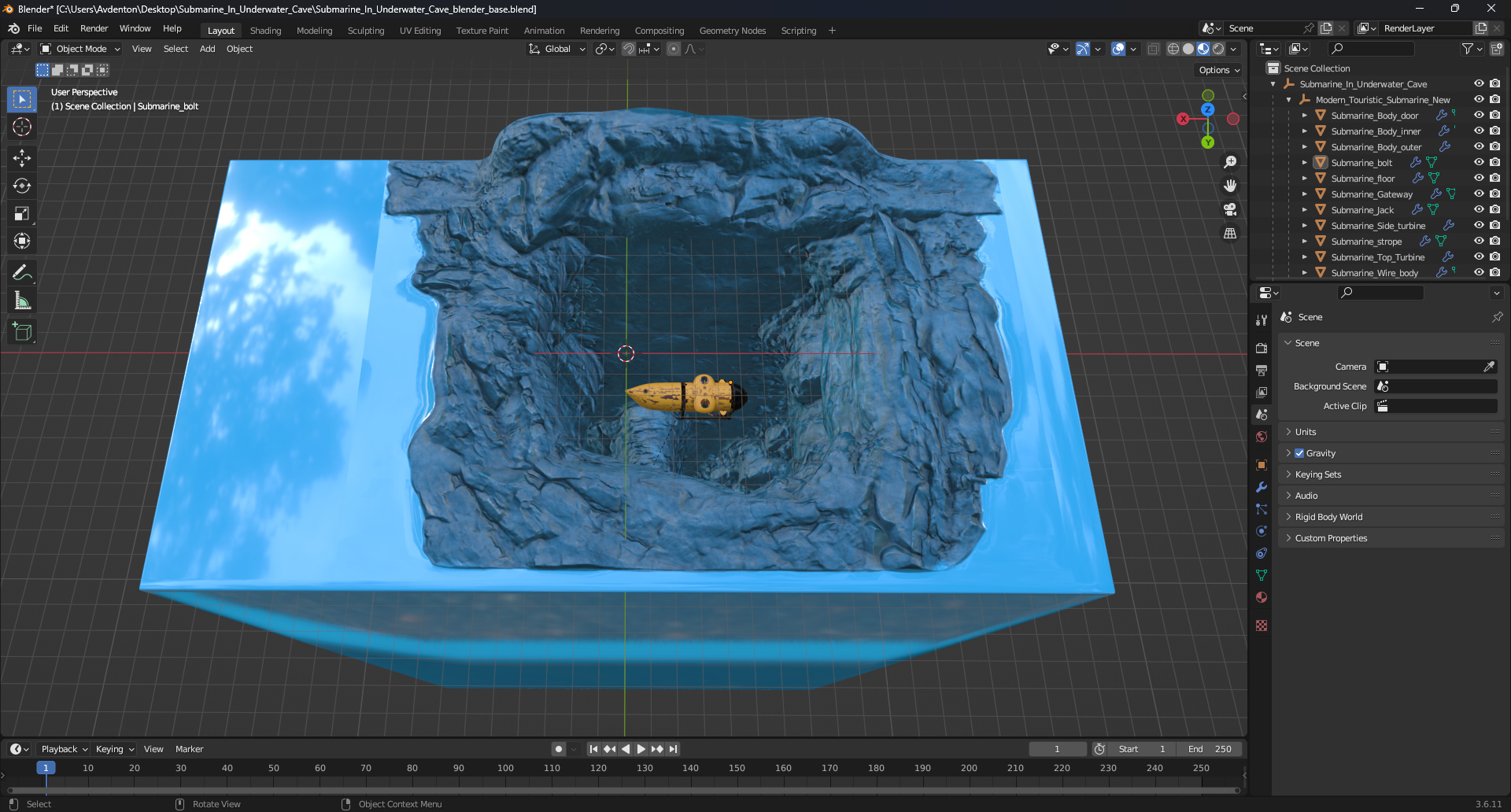This screenshot has height=812, width=1511.
Task: Select the Measure tool
Action: (22, 301)
